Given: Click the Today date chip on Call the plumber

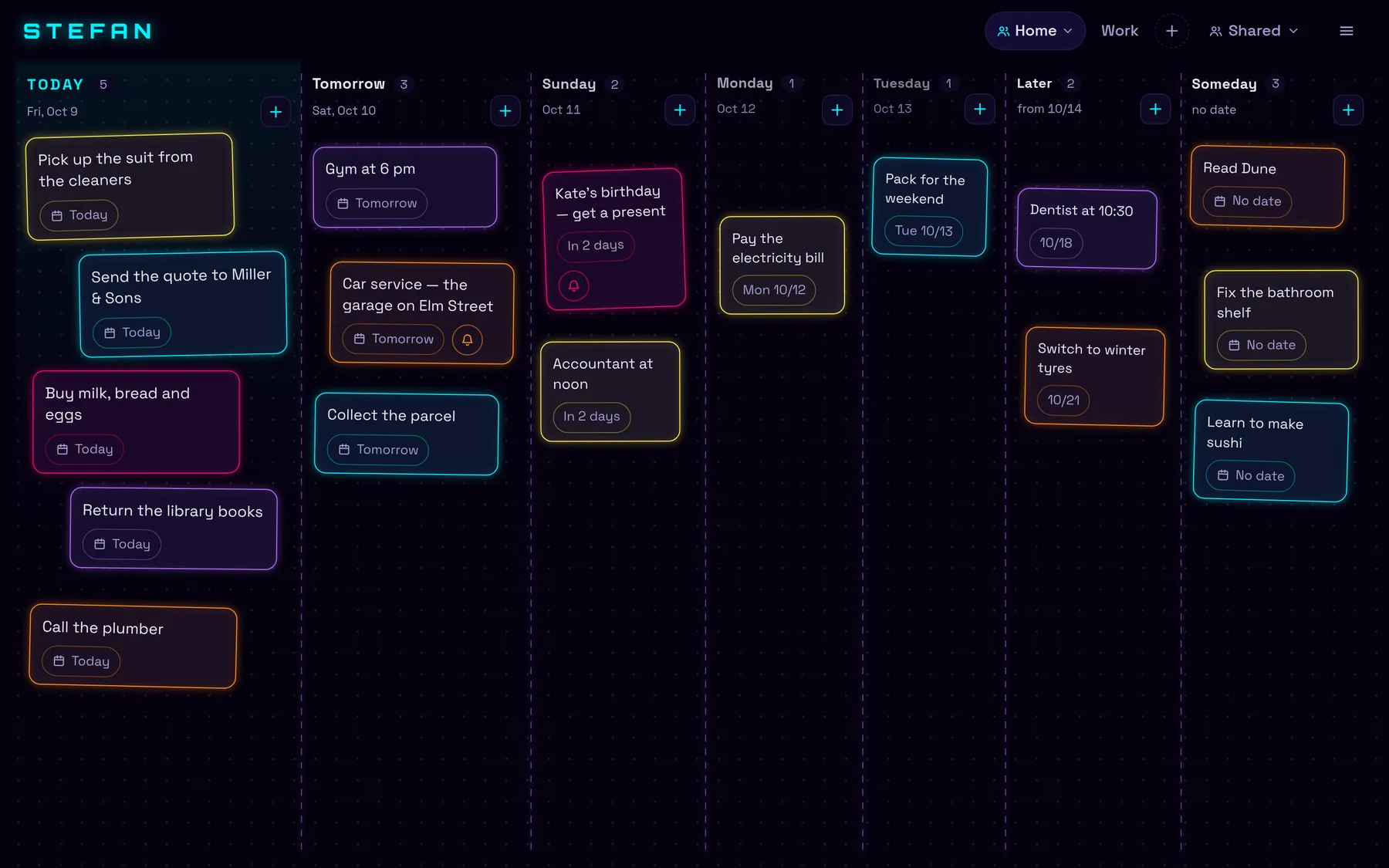Looking at the screenshot, I should click(81, 661).
